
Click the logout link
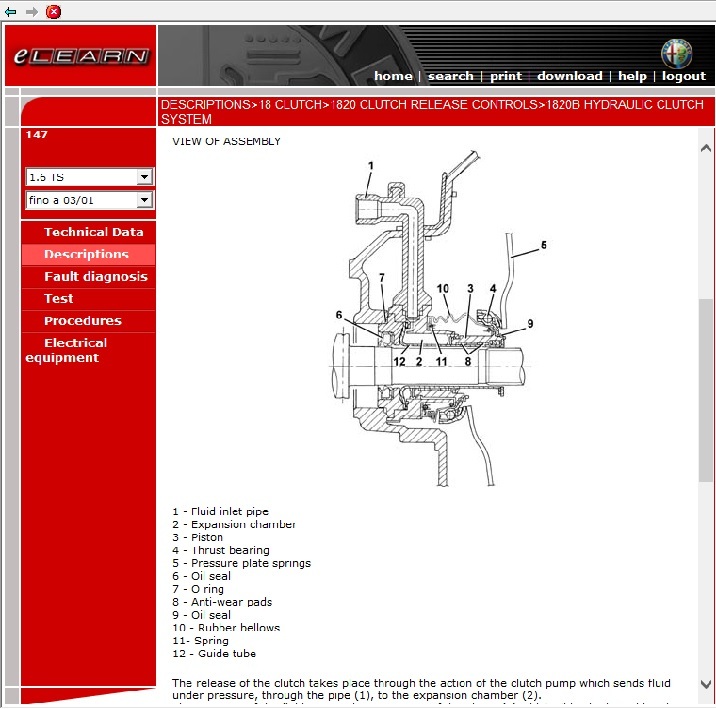coord(684,76)
